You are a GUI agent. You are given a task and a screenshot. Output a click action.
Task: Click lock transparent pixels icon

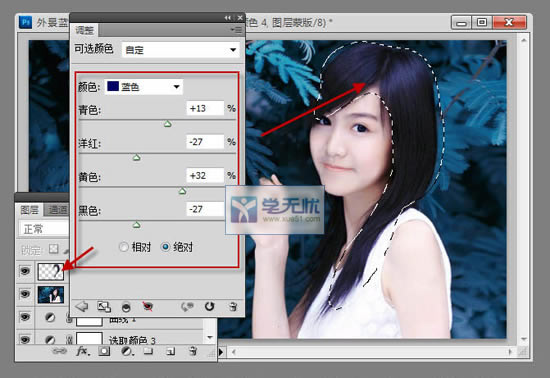coord(53,249)
